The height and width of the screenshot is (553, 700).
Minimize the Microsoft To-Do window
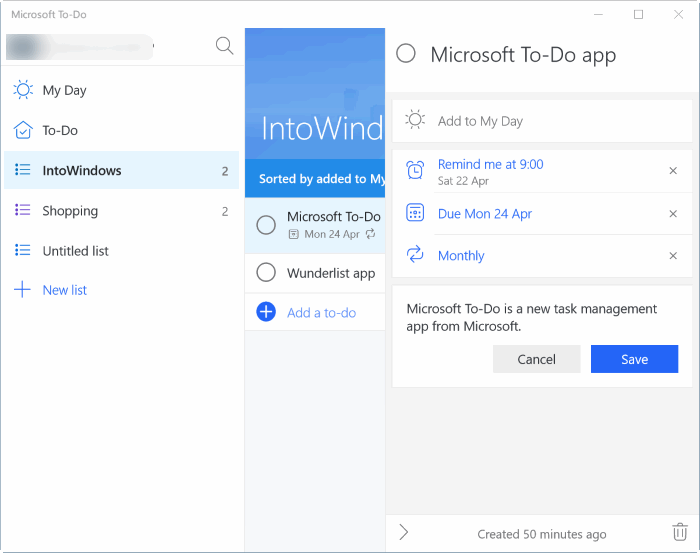(x=598, y=15)
